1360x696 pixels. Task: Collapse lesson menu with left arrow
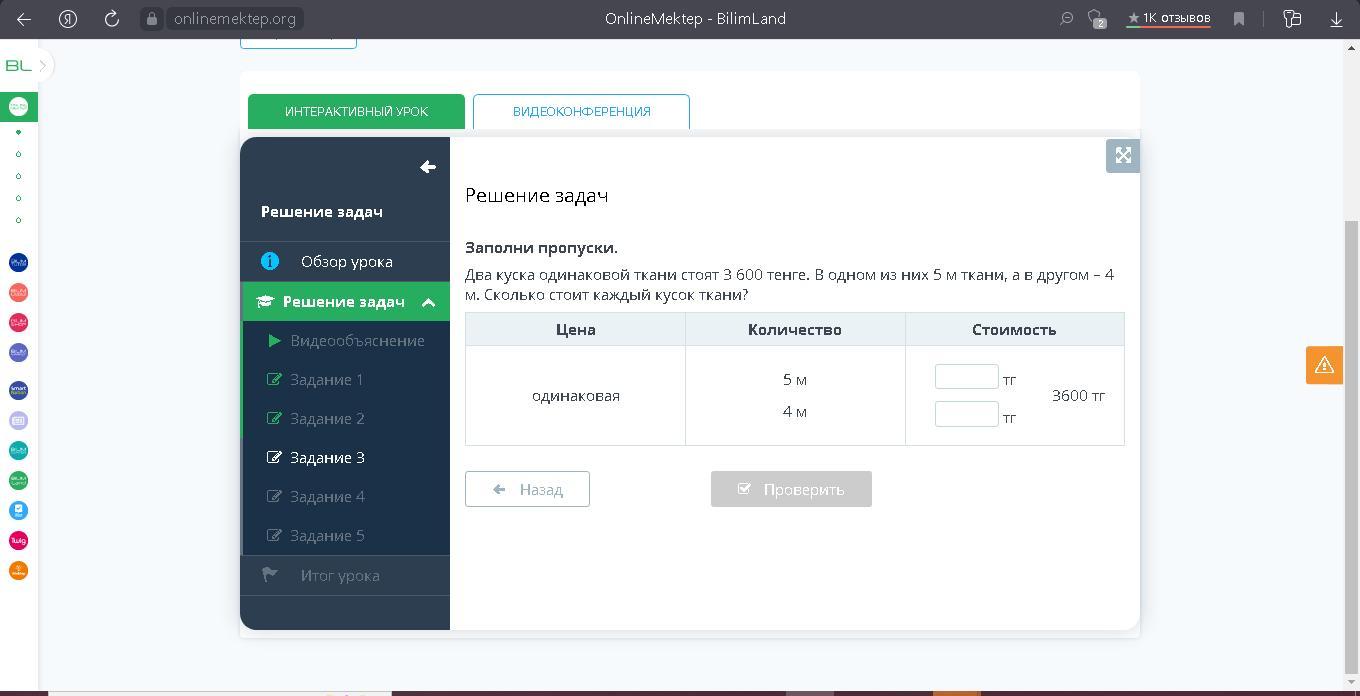point(428,167)
